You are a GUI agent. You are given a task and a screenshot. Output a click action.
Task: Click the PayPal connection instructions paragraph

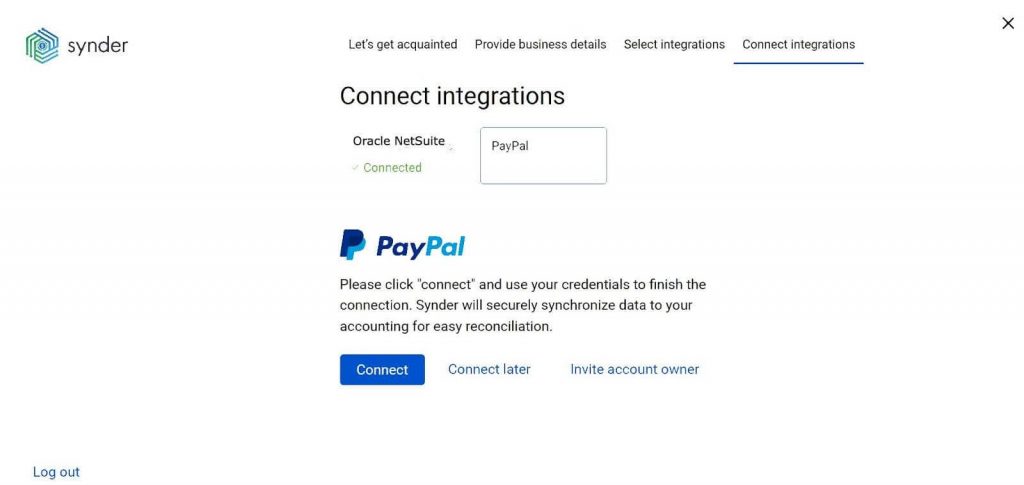pos(522,306)
